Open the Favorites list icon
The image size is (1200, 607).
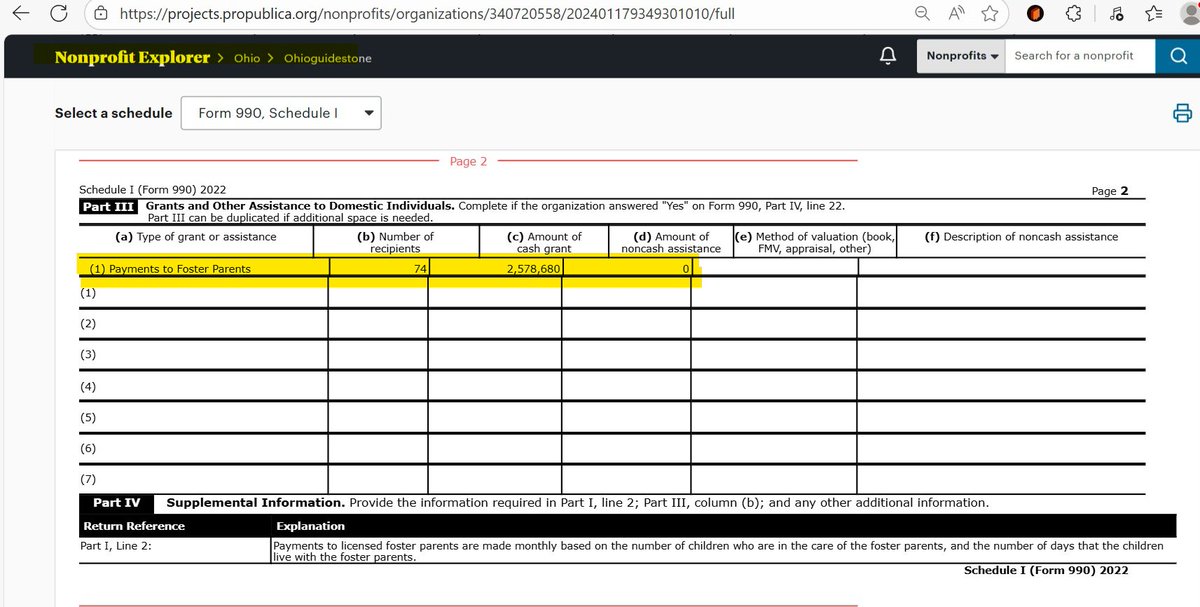[x=1154, y=14]
